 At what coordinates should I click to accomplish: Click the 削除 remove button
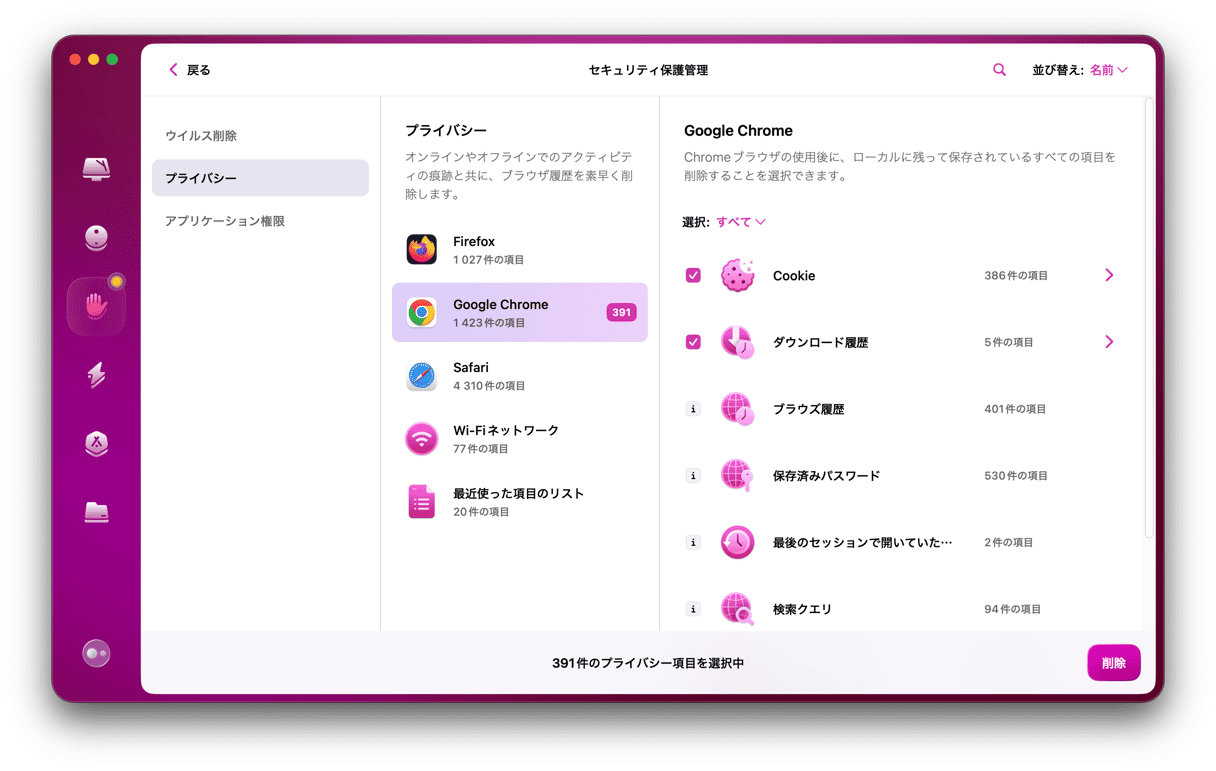click(1114, 663)
